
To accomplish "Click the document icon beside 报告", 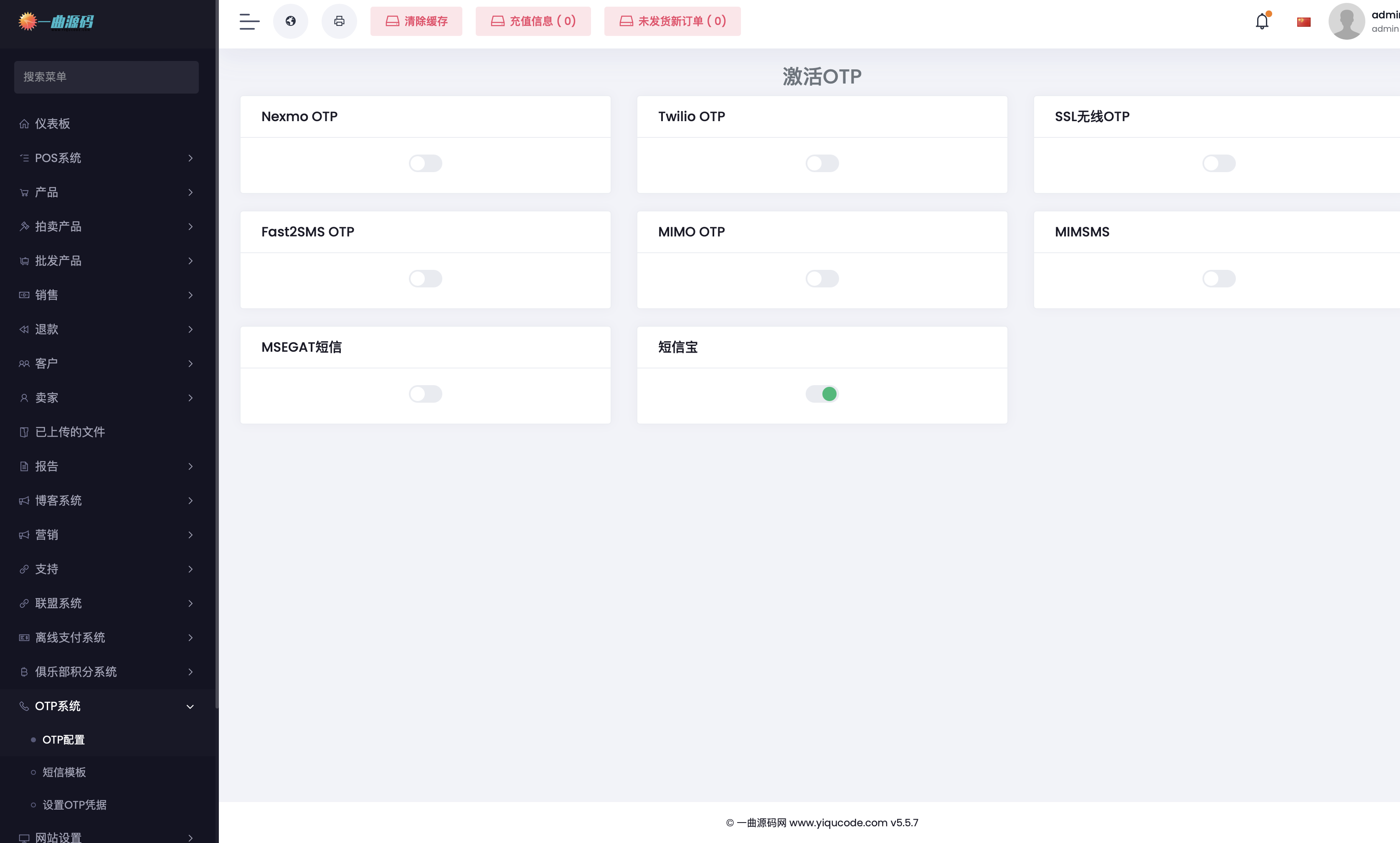I will (x=24, y=466).
